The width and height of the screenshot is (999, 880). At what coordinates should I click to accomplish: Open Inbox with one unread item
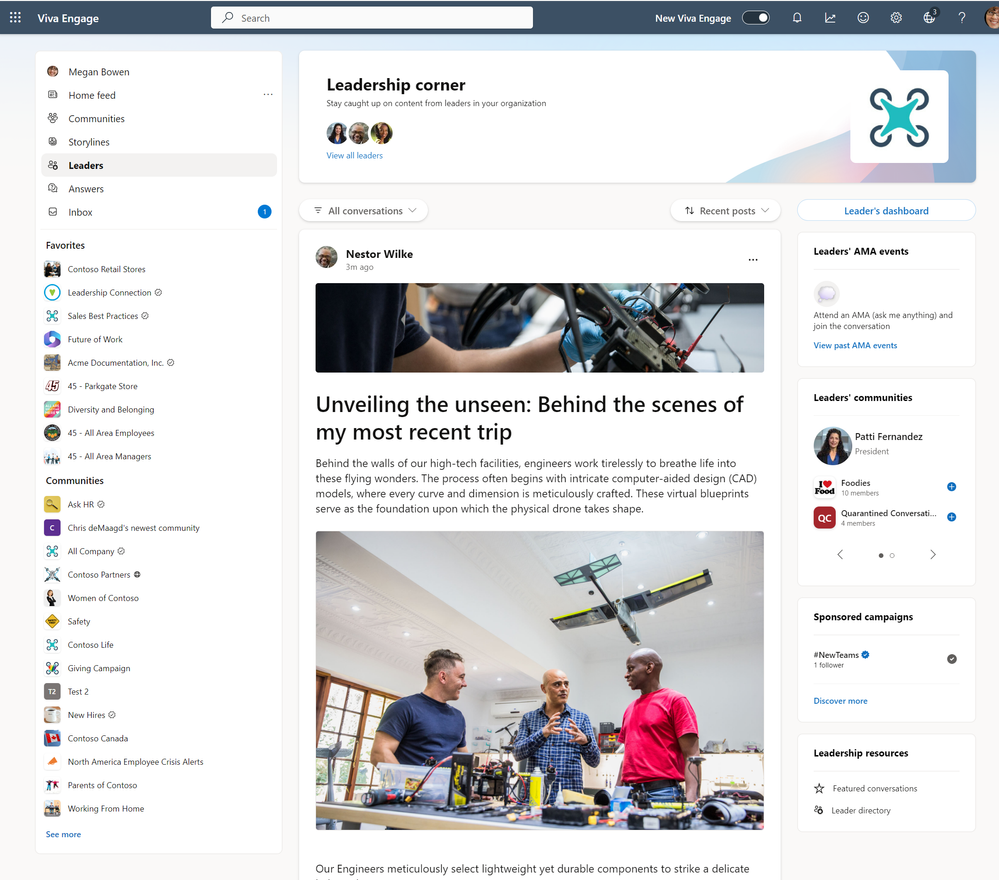tap(159, 212)
